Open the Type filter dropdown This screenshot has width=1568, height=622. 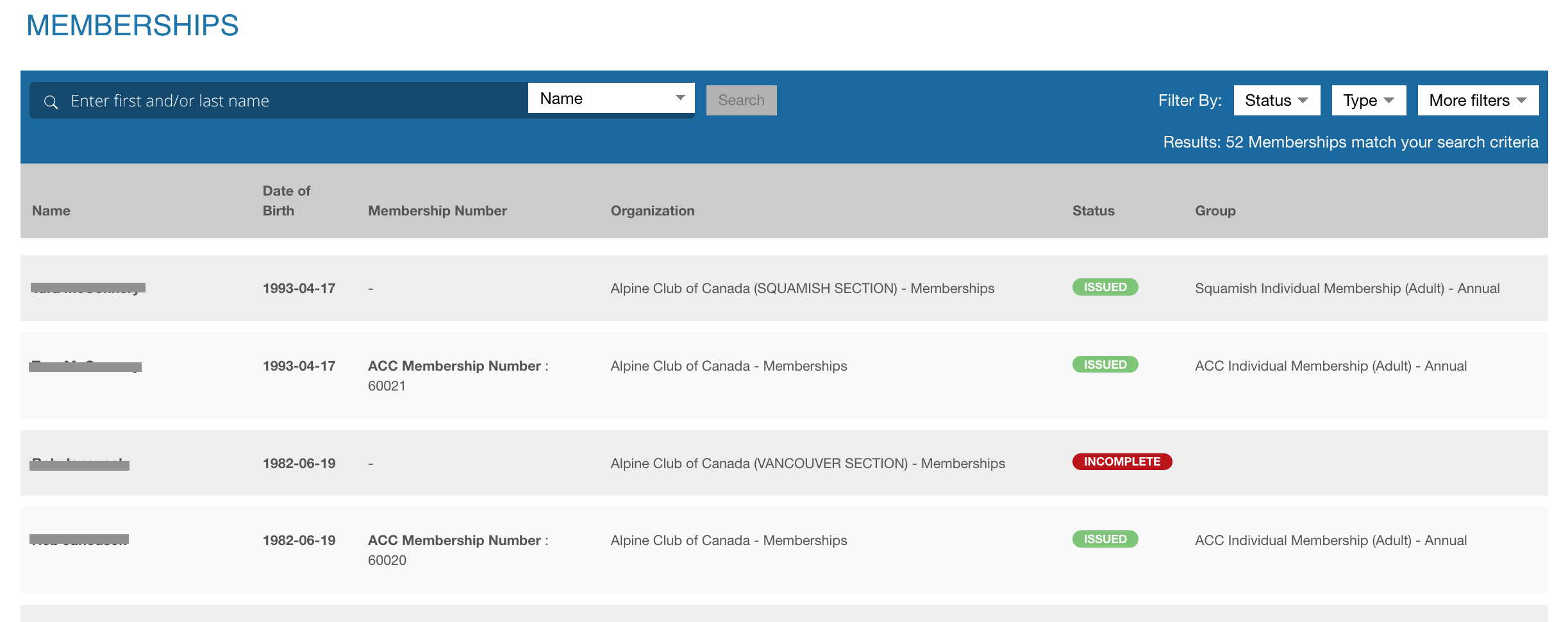pyautogui.click(x=1369, y=100)
